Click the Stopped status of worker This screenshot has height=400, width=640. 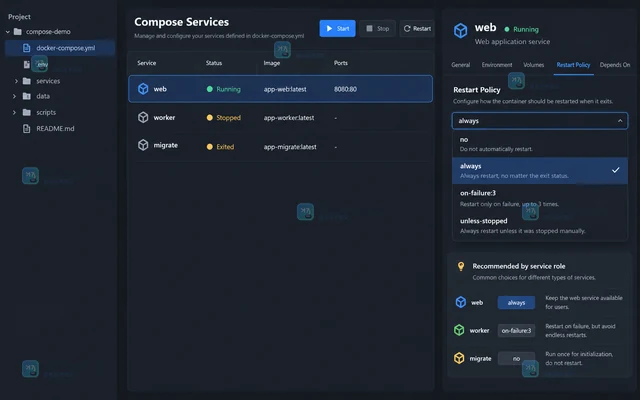224,118
